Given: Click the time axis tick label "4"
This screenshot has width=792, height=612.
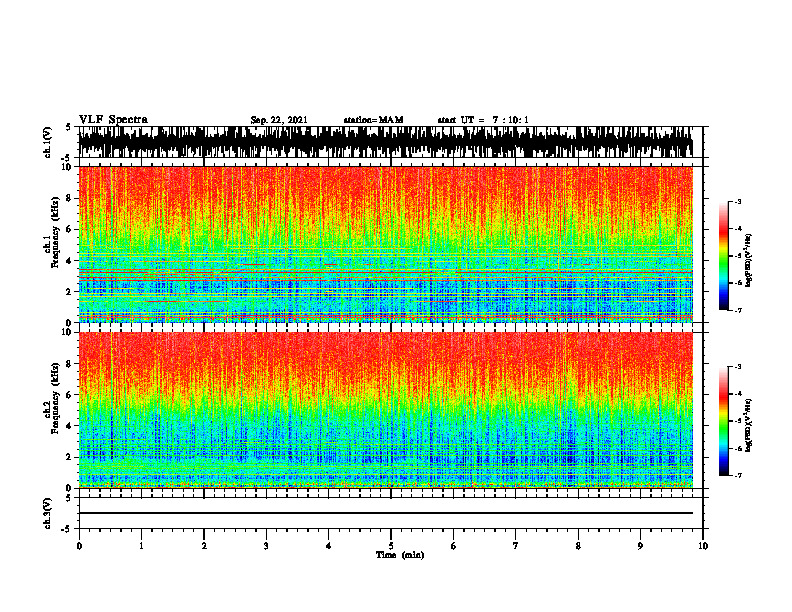Looking at the screenshot, I should (329, 546).
